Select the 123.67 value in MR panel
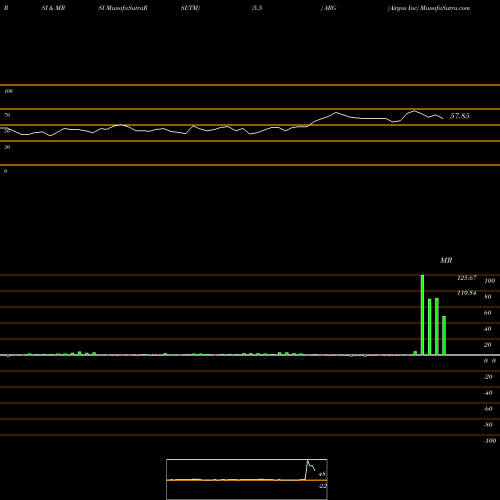Image resolution: width=500 pixels, height=500 pixels. pos(467,278)
